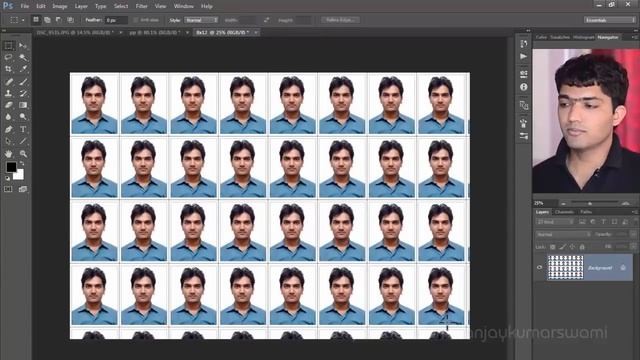The height and width of the screenshot is (360, 640).
Task: Enable the Anti-alias checkbox
Action: [136, 20]
